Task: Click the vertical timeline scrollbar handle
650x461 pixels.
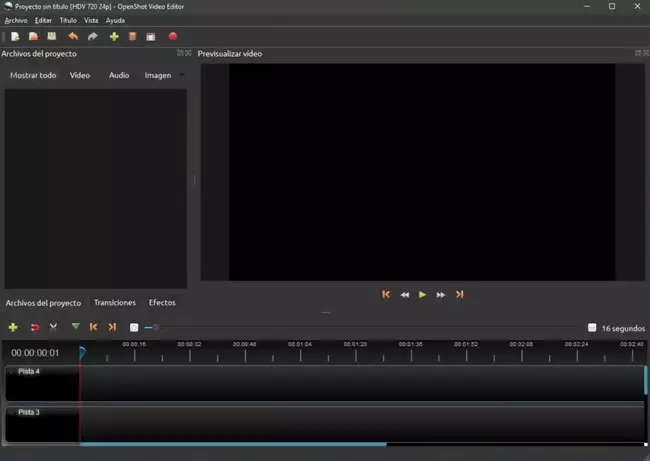Action: tap(645, 380)
